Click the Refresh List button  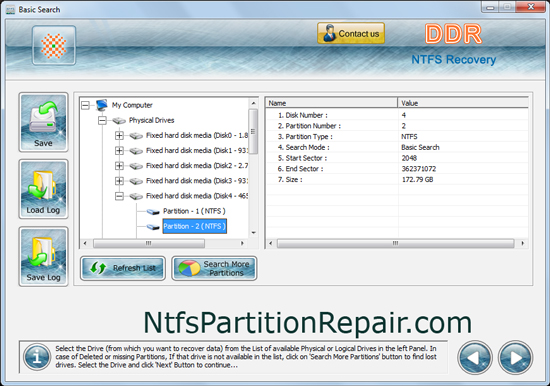tap(123, 268)
